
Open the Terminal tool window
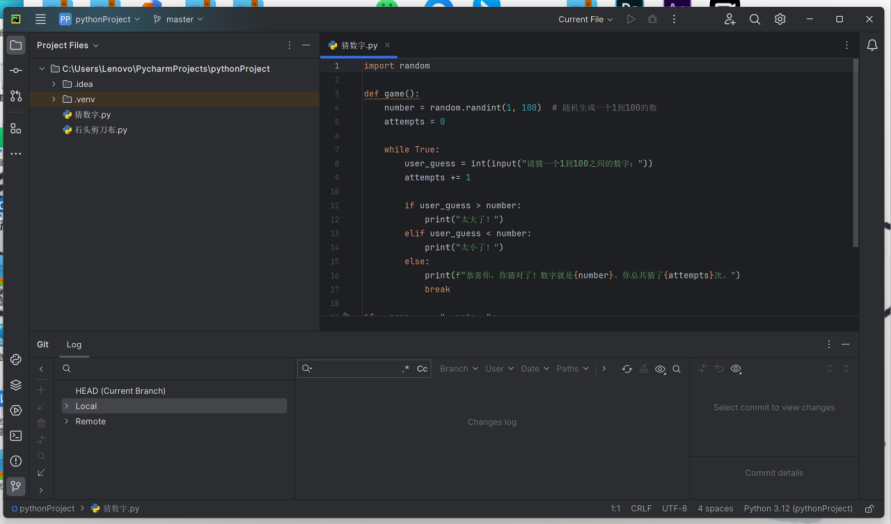16,436
